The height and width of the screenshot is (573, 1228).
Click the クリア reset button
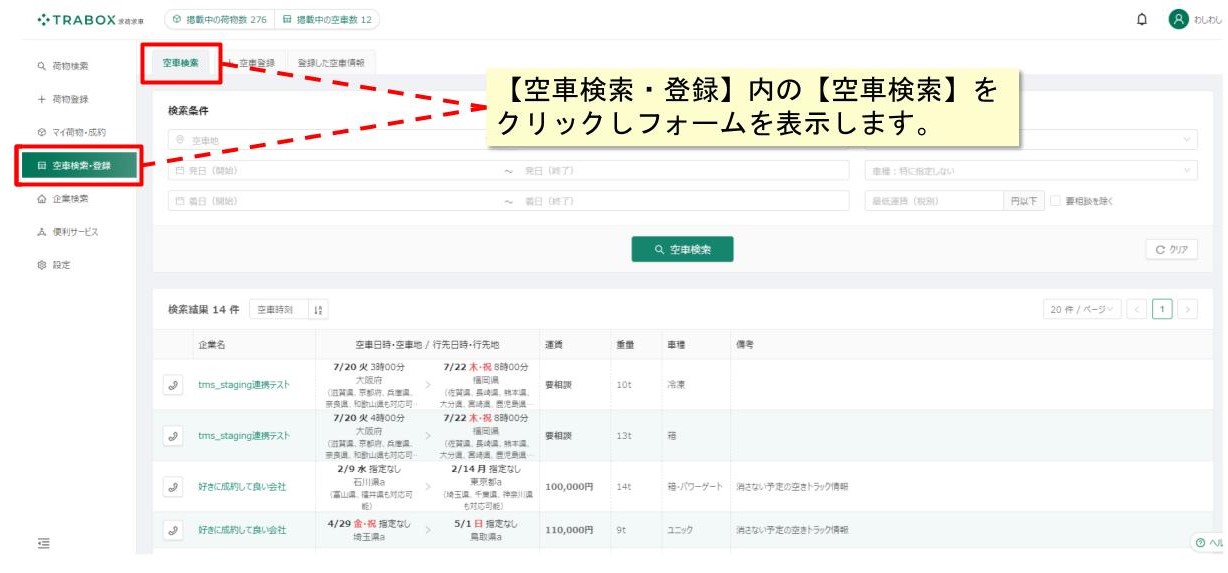click(x=1171, y=250)
